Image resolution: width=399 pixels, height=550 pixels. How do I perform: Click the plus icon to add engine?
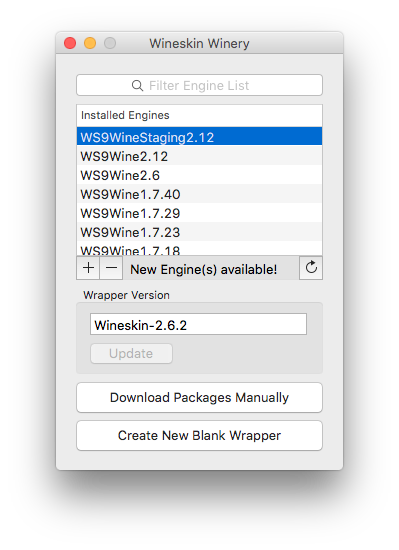click(88, 268)
